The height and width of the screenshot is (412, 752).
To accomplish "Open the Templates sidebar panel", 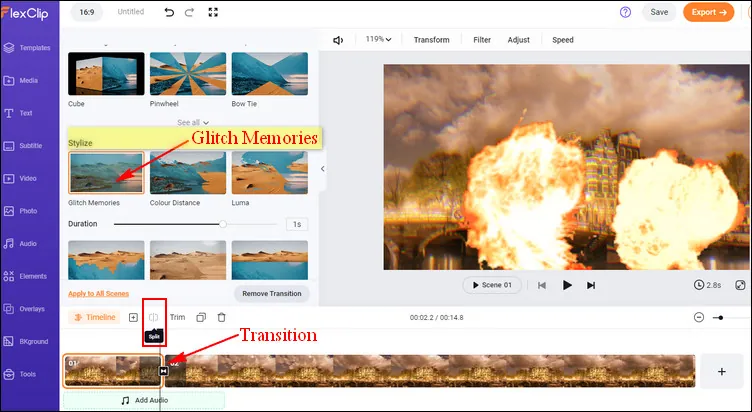I will [x=27, y=48].
